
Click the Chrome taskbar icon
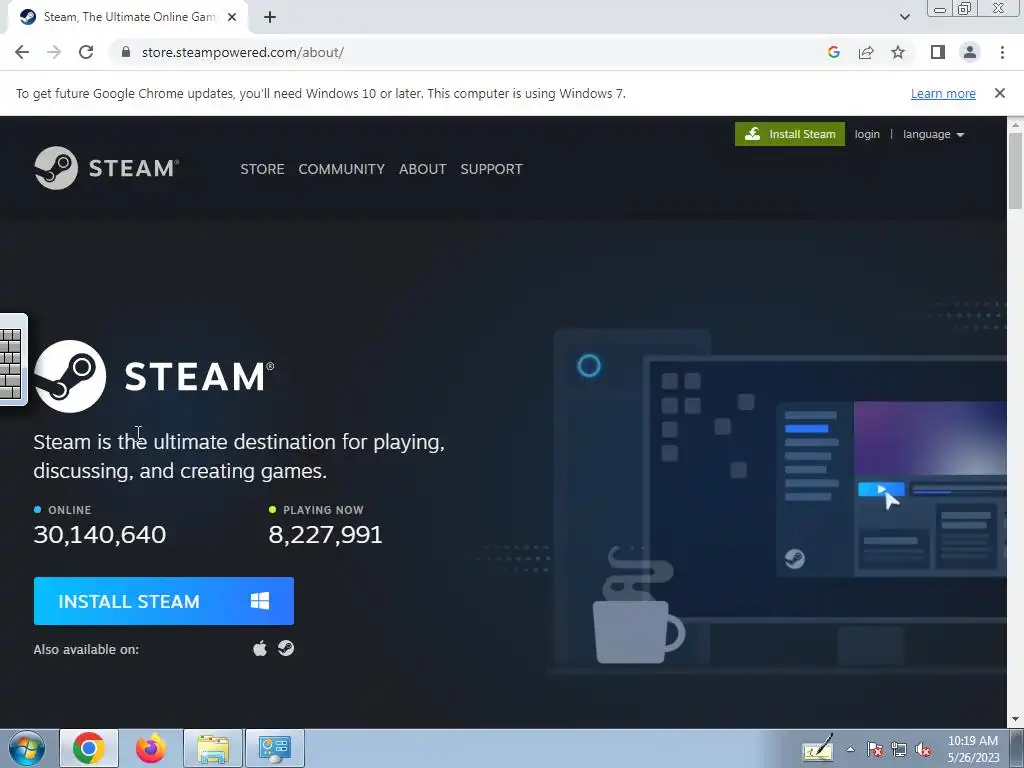click(89, 748)
